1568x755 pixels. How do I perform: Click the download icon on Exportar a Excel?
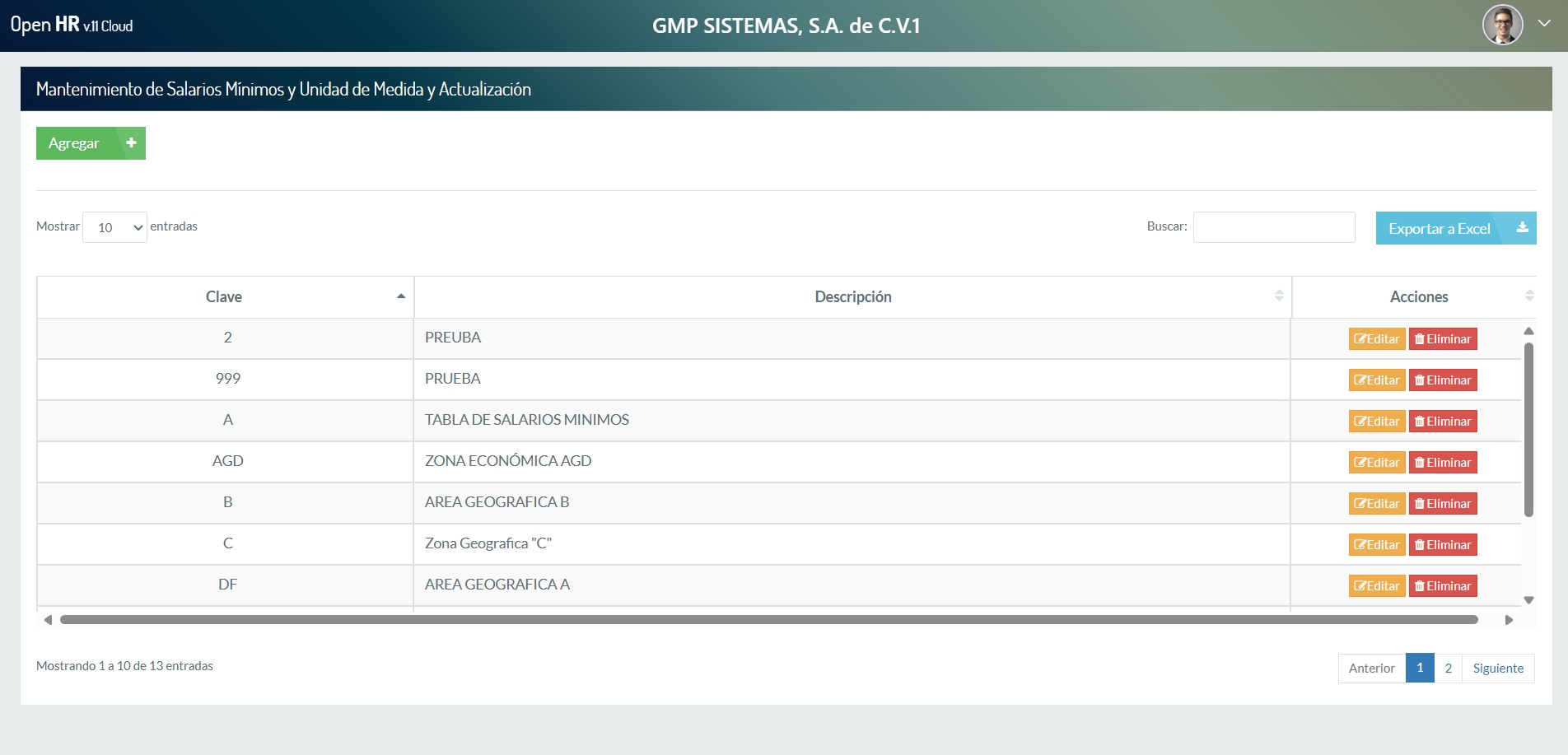pyautogui.click(x=1523, y=228)
